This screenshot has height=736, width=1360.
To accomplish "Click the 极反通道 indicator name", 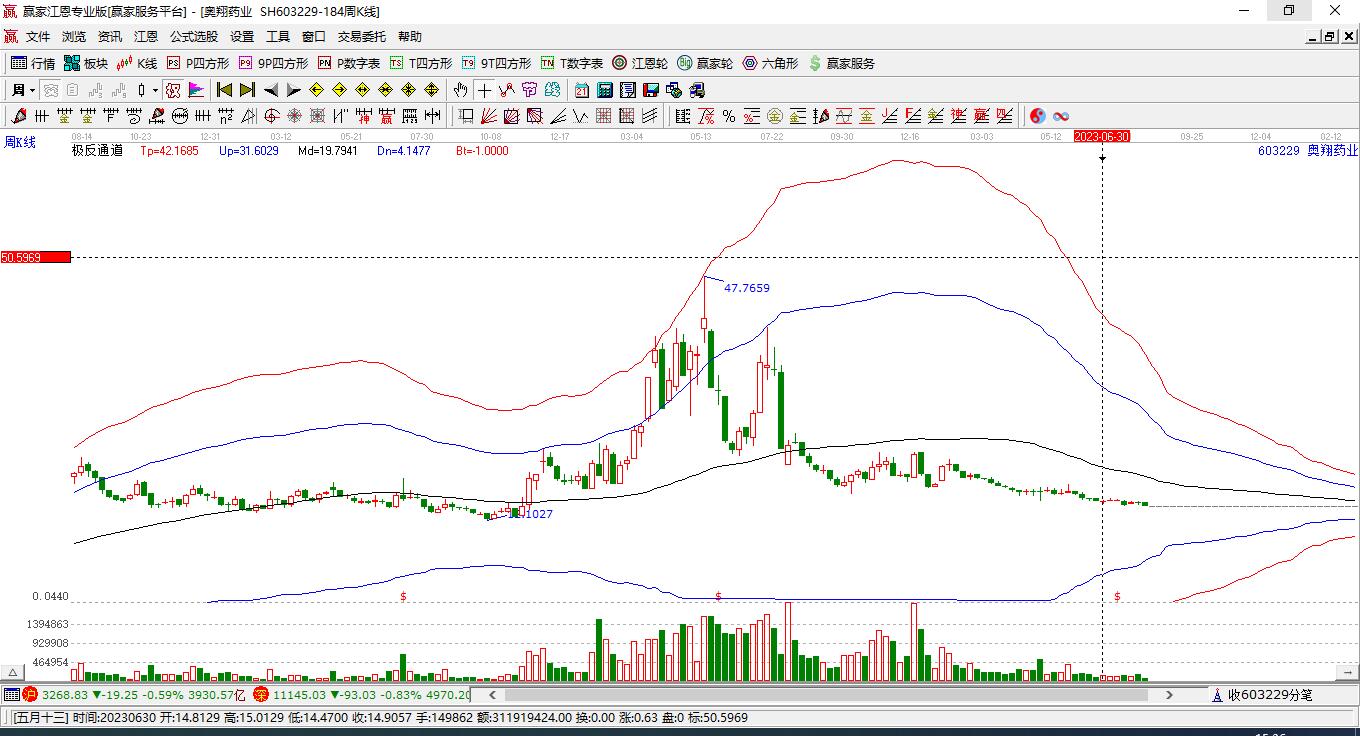I will [97, 151].
